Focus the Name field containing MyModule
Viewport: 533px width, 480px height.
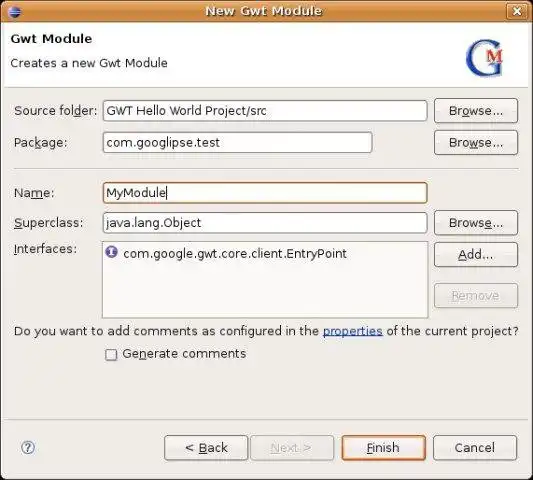click(265, 193)
